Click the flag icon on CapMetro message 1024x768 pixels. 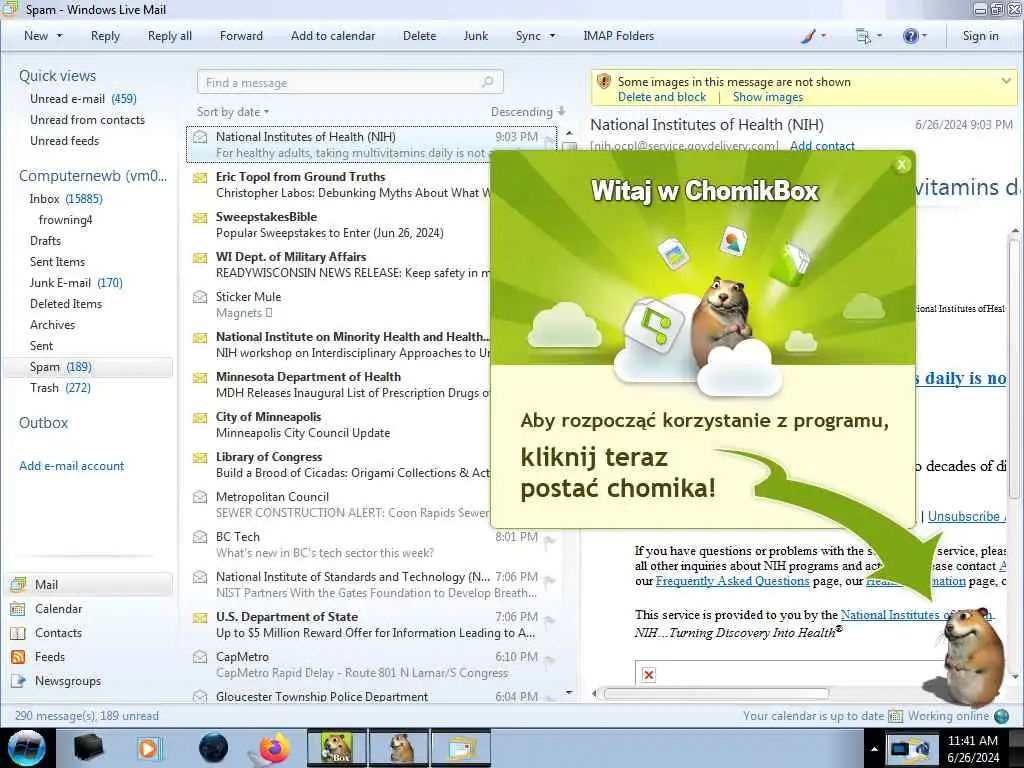pos(550,661)
